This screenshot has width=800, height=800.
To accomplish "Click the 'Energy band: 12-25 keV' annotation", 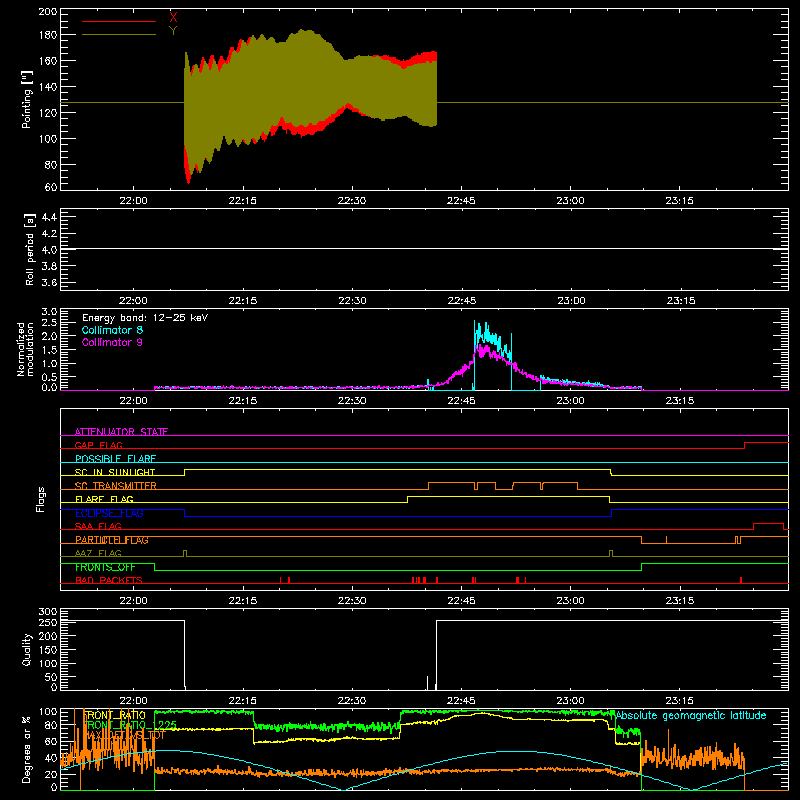I will coord(145,318).
